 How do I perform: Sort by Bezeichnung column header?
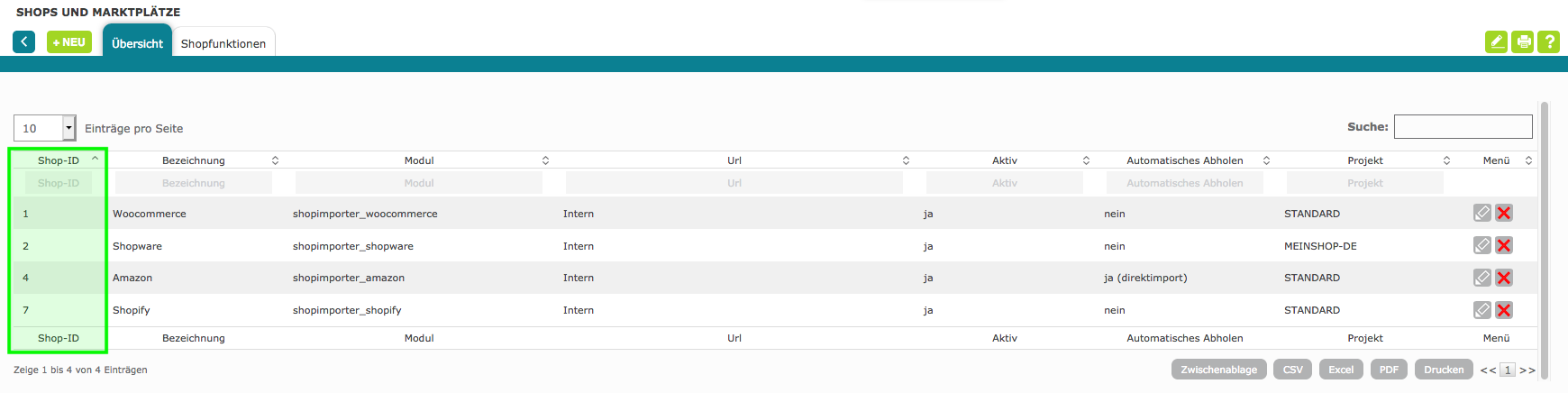point(194,160)
